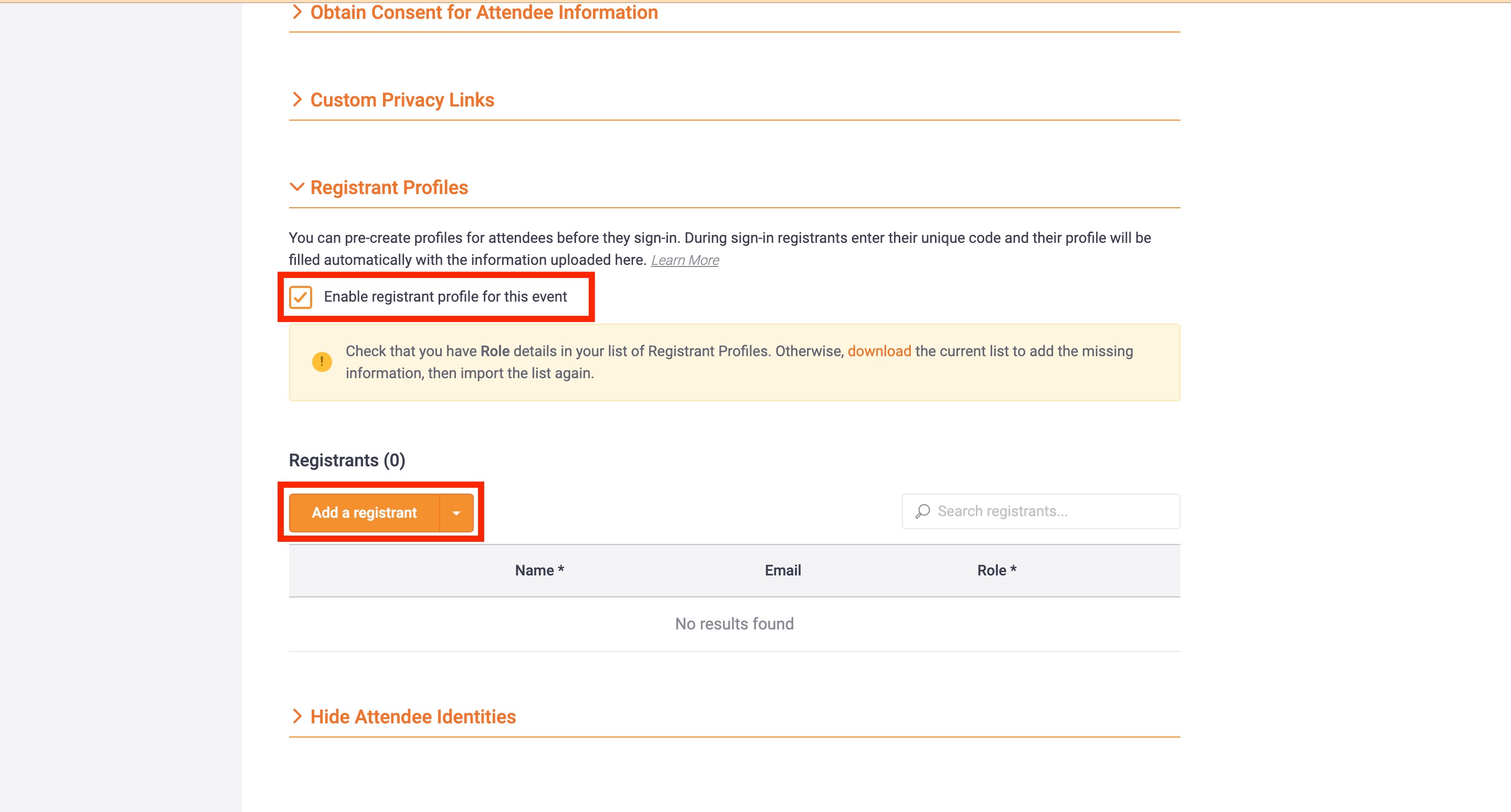Click the search magnifier icon
This screenshot has width=1511, height=812.
click(x=923, y=511)
